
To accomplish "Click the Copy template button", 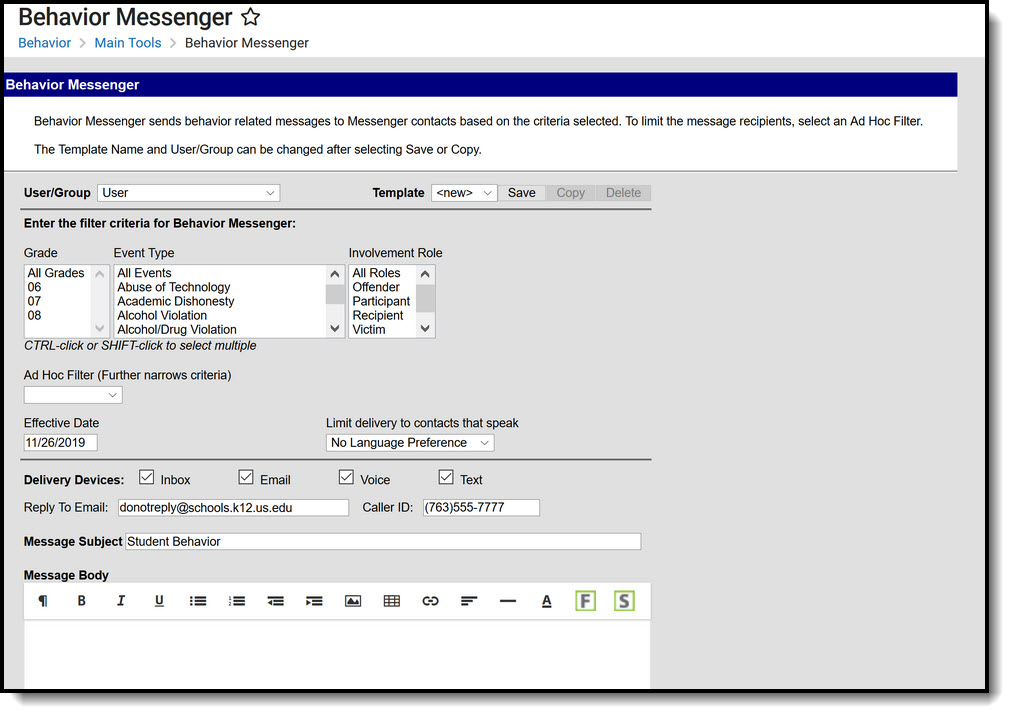I will 570,193.
